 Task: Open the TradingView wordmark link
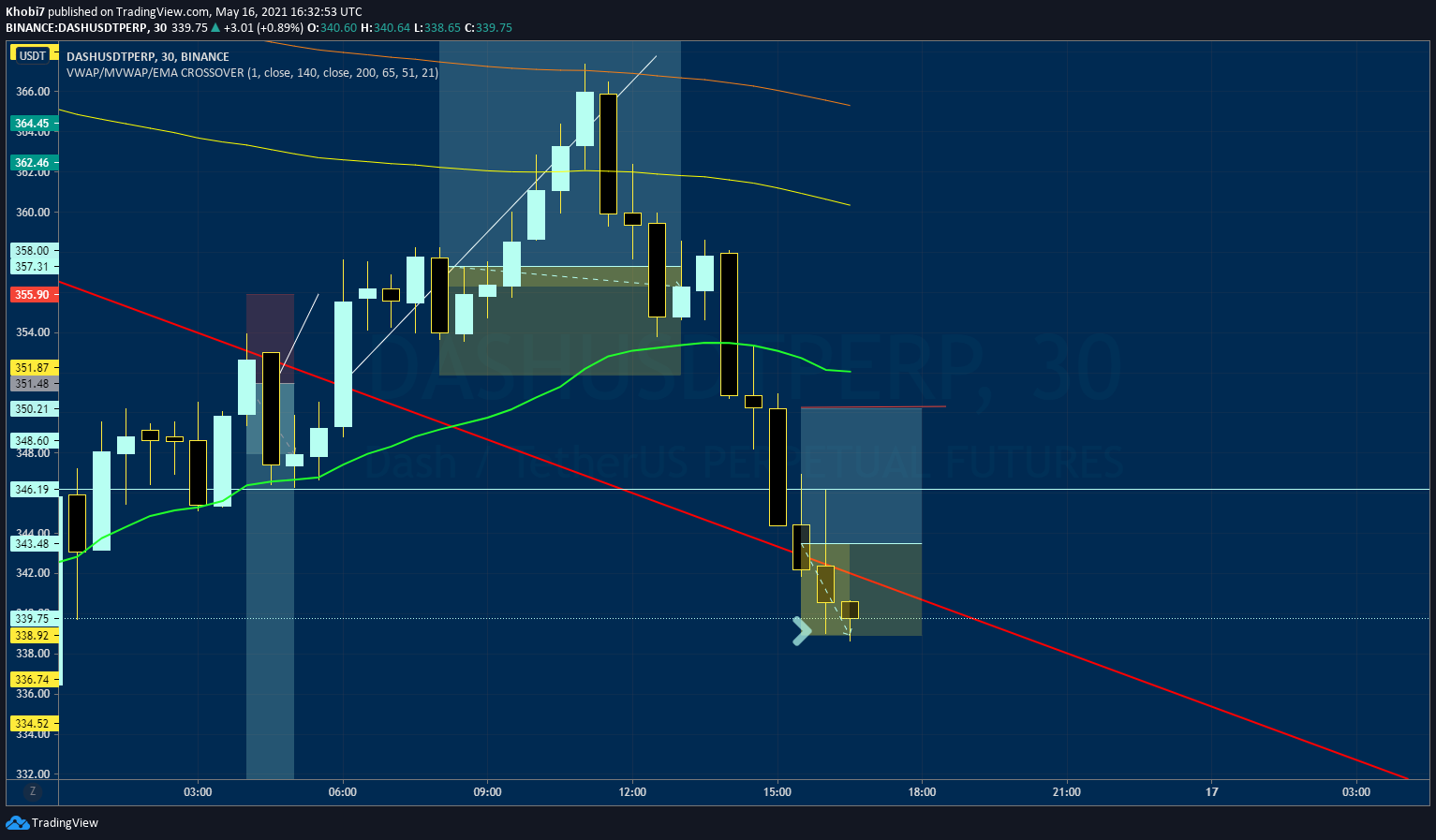[x=65, y=823]
